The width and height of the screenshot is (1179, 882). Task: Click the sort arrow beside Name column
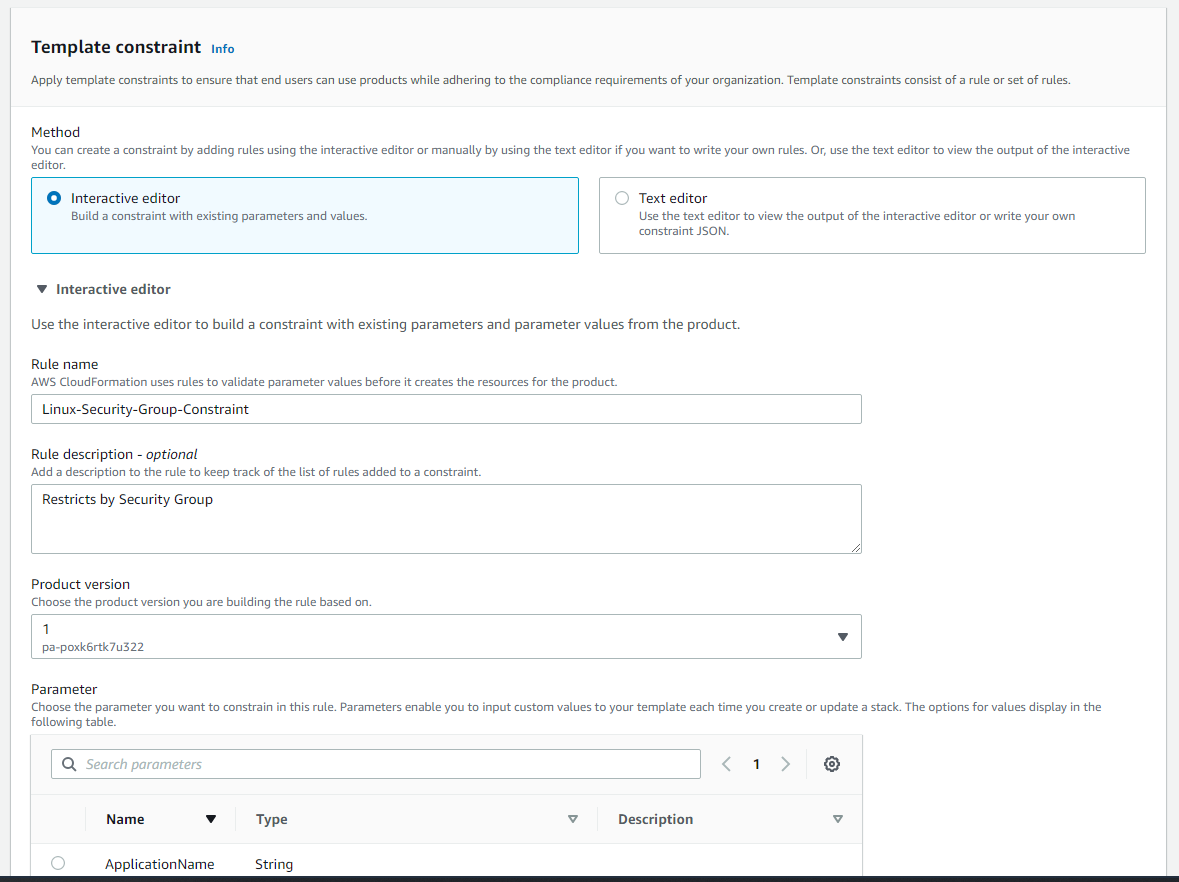click(210, 819)
